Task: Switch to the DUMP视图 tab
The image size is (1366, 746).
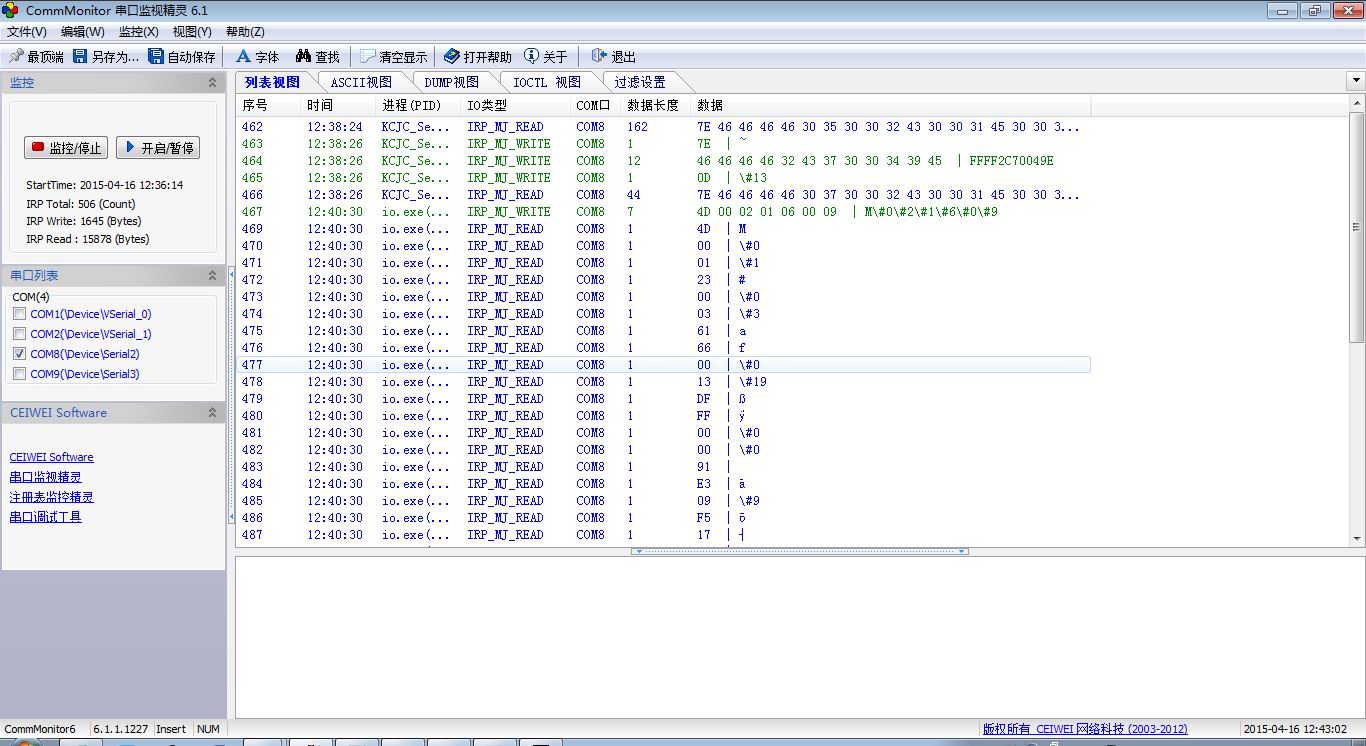Action: tap(451, 82)
